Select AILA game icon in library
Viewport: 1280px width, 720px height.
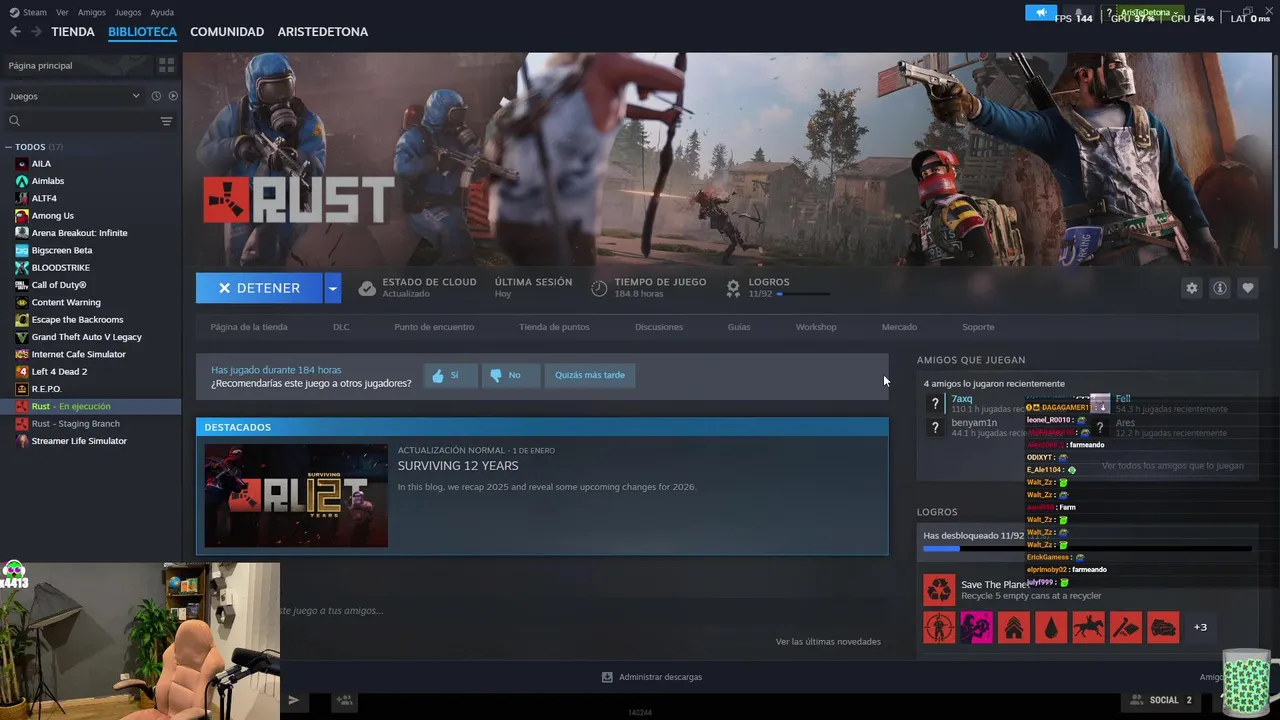[22, 164]
